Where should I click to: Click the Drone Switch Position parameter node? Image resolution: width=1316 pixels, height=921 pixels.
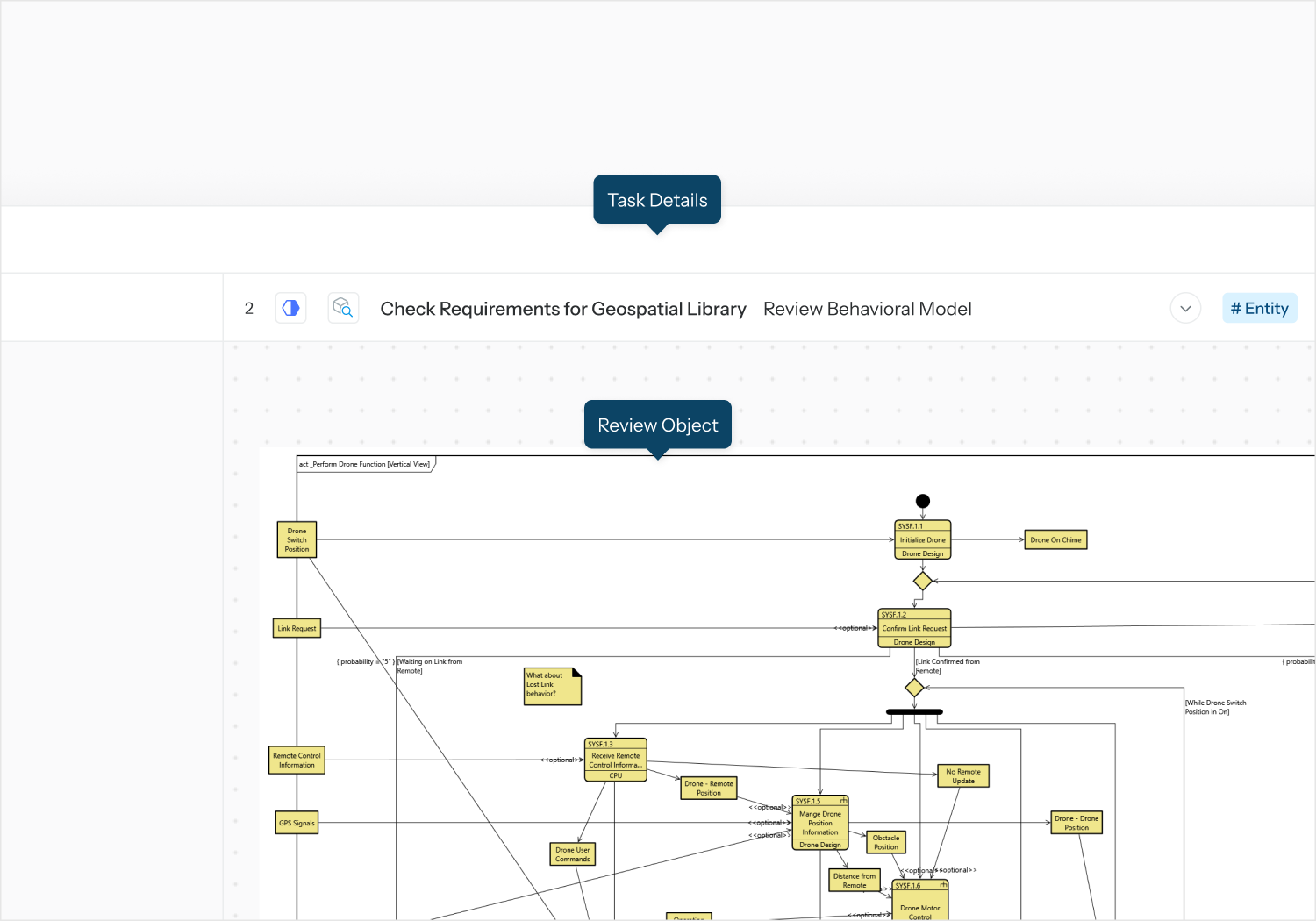click(297, 540)
